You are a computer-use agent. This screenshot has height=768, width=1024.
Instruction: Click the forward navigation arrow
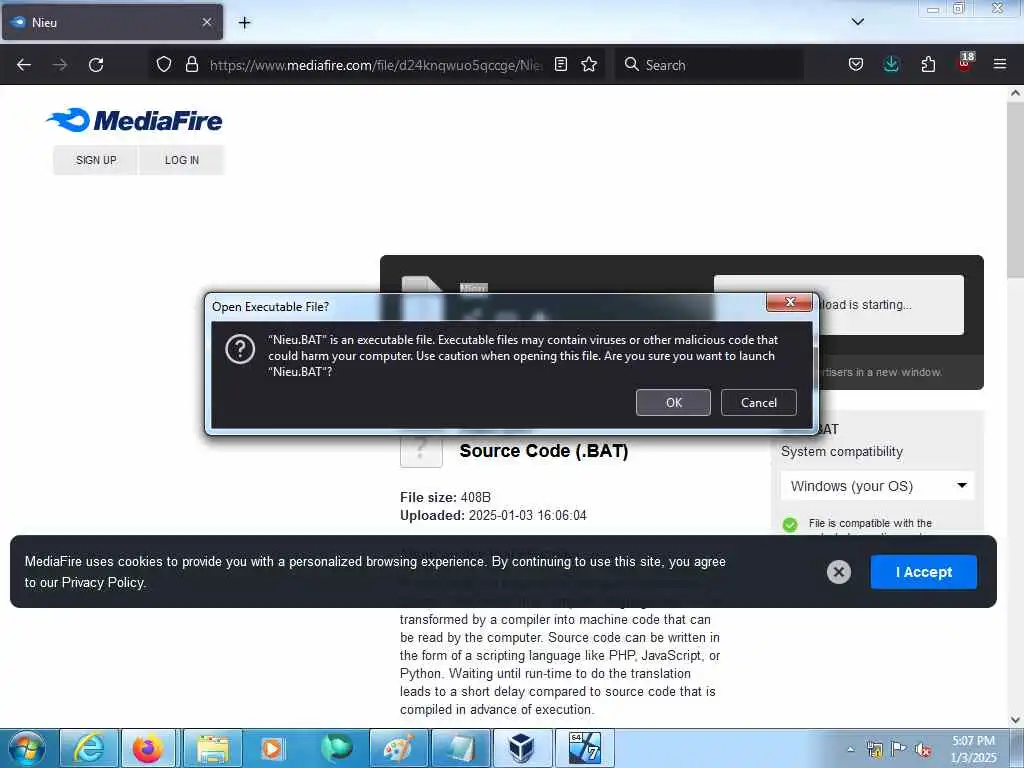(x=60, y=65)
